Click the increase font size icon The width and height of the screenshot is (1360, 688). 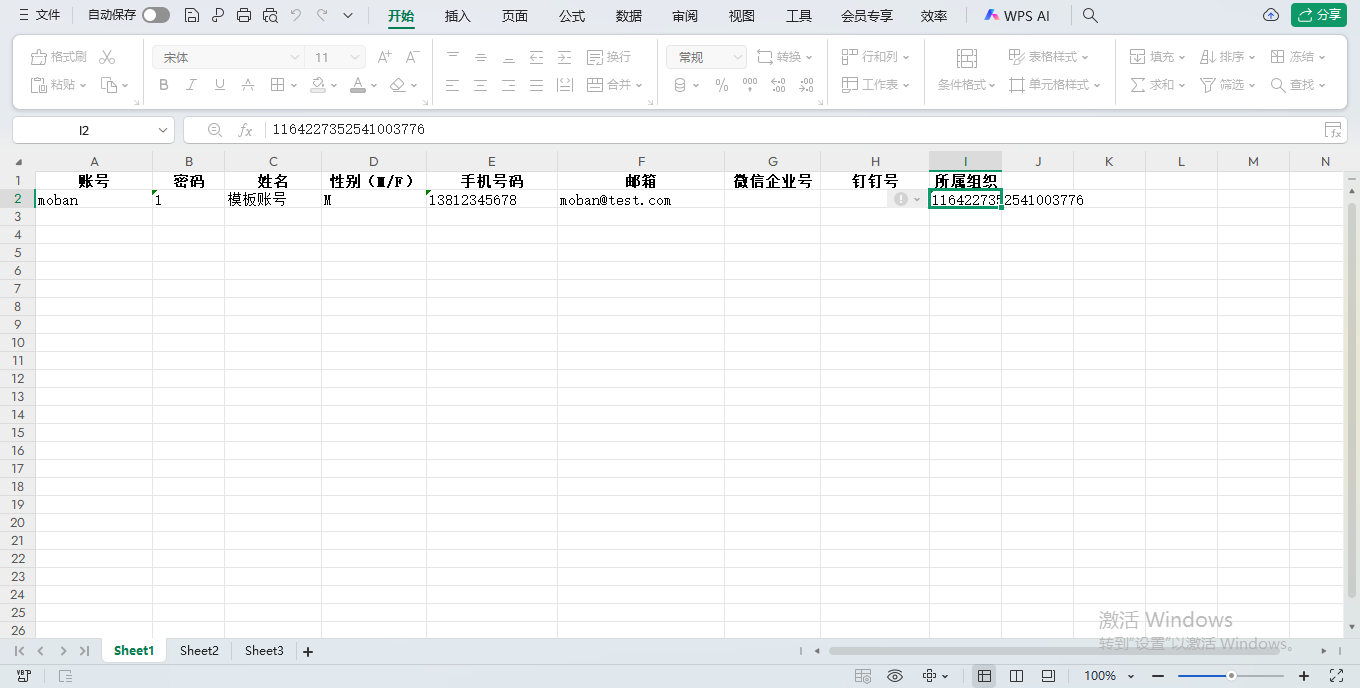click(x=384, y=57)
